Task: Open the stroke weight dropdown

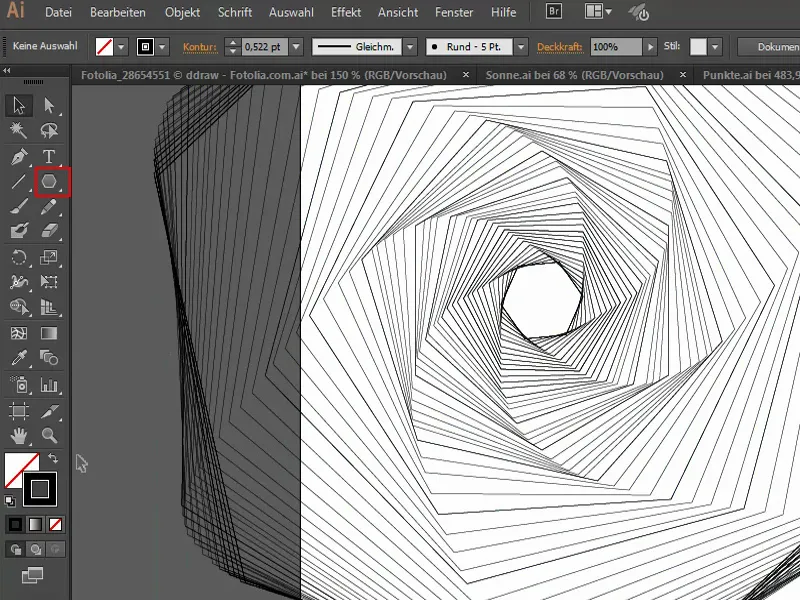Action: click(297, 46)
